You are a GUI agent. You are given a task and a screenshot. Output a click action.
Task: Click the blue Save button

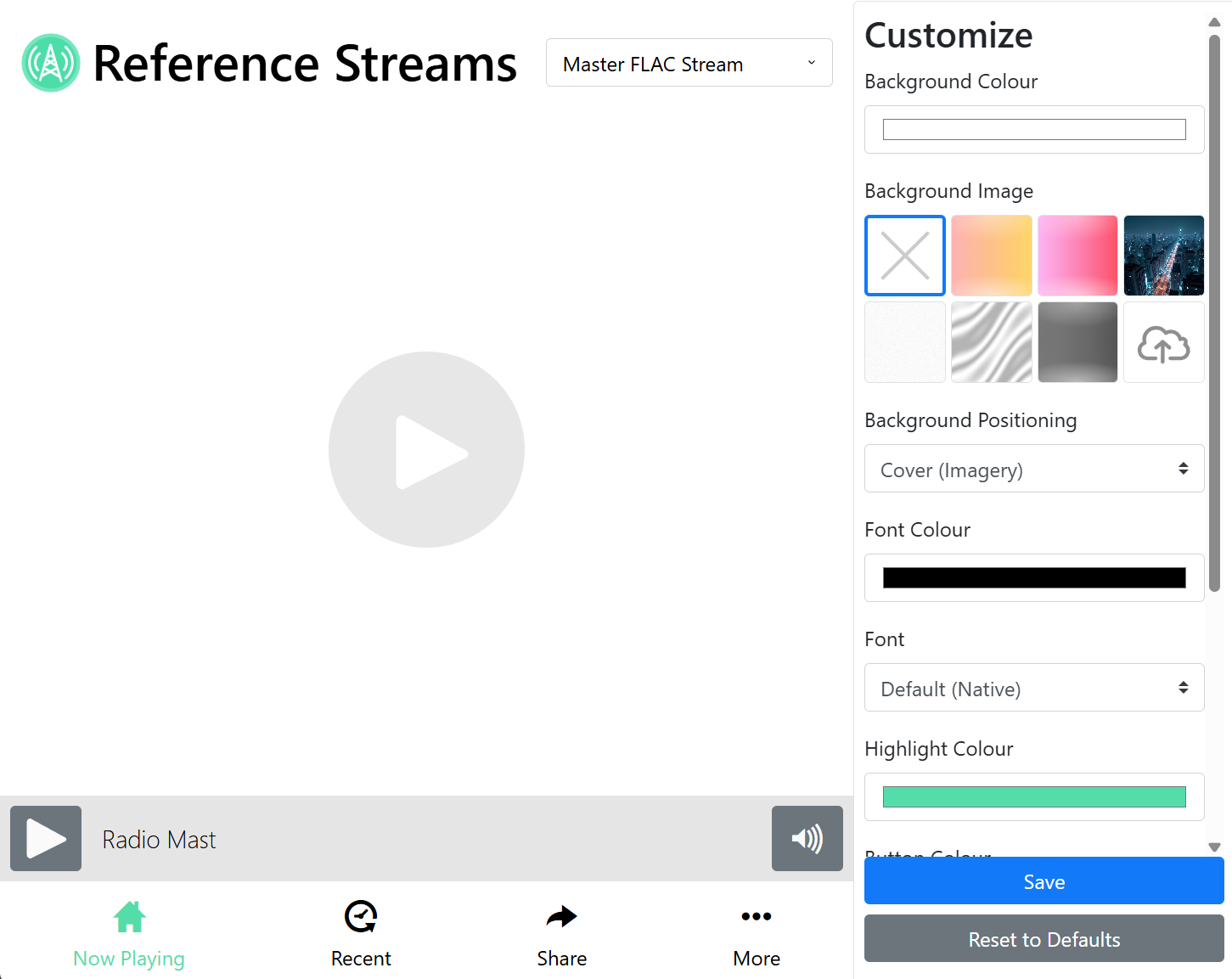pyautogui.click(x=1044, y=881)
